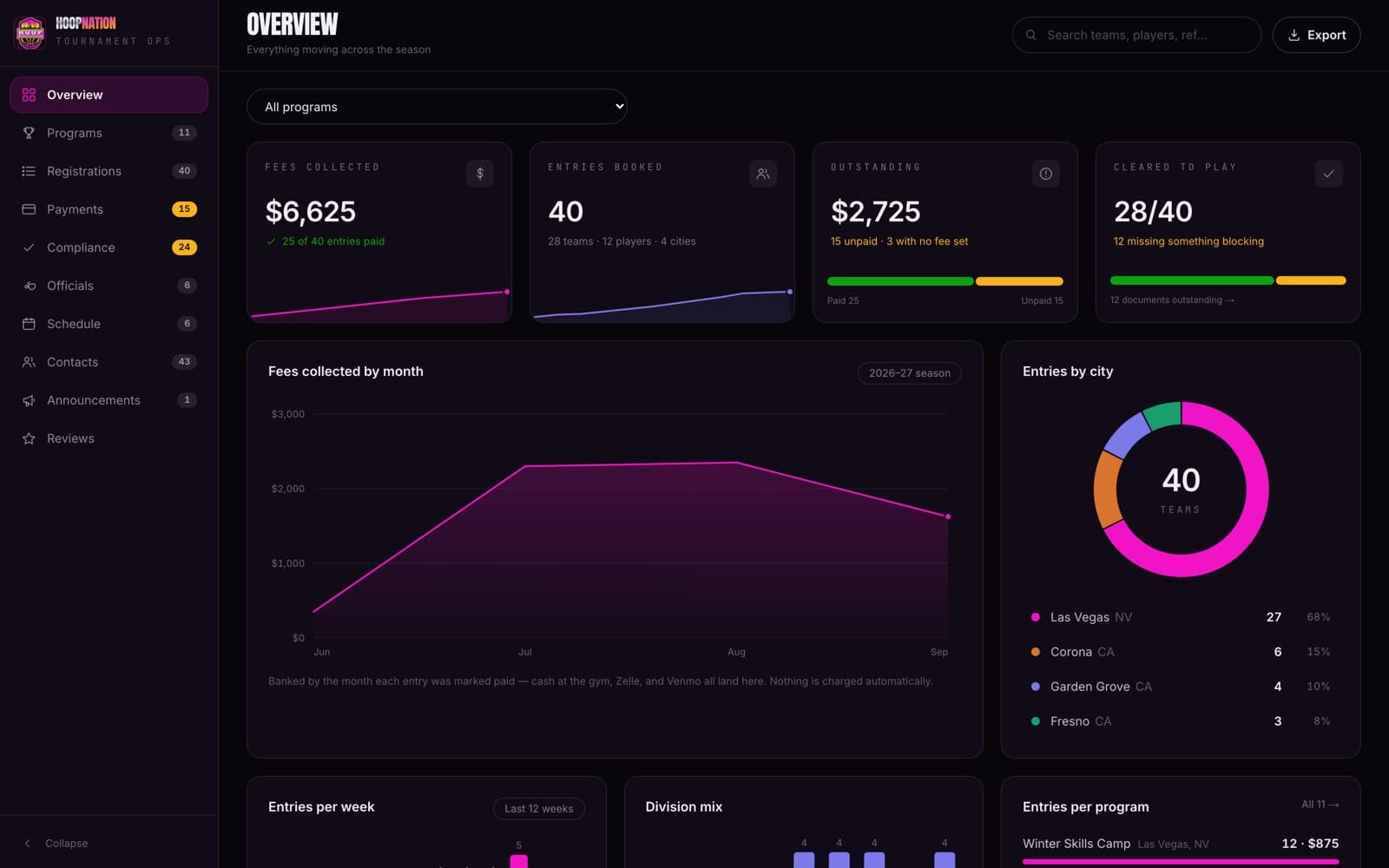Click the Cleared to Play progress bar
This screenshot has height=868, width=1389.
point(1228,280)
